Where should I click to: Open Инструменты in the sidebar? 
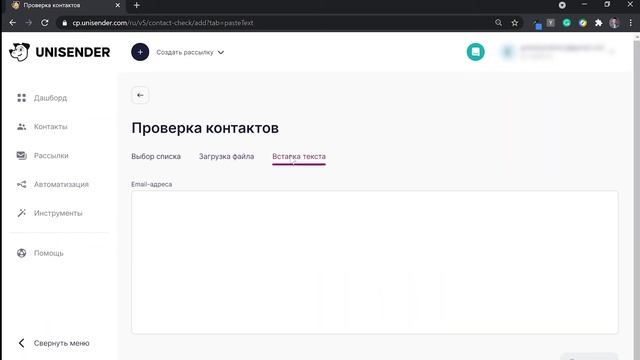coord(58,213)
